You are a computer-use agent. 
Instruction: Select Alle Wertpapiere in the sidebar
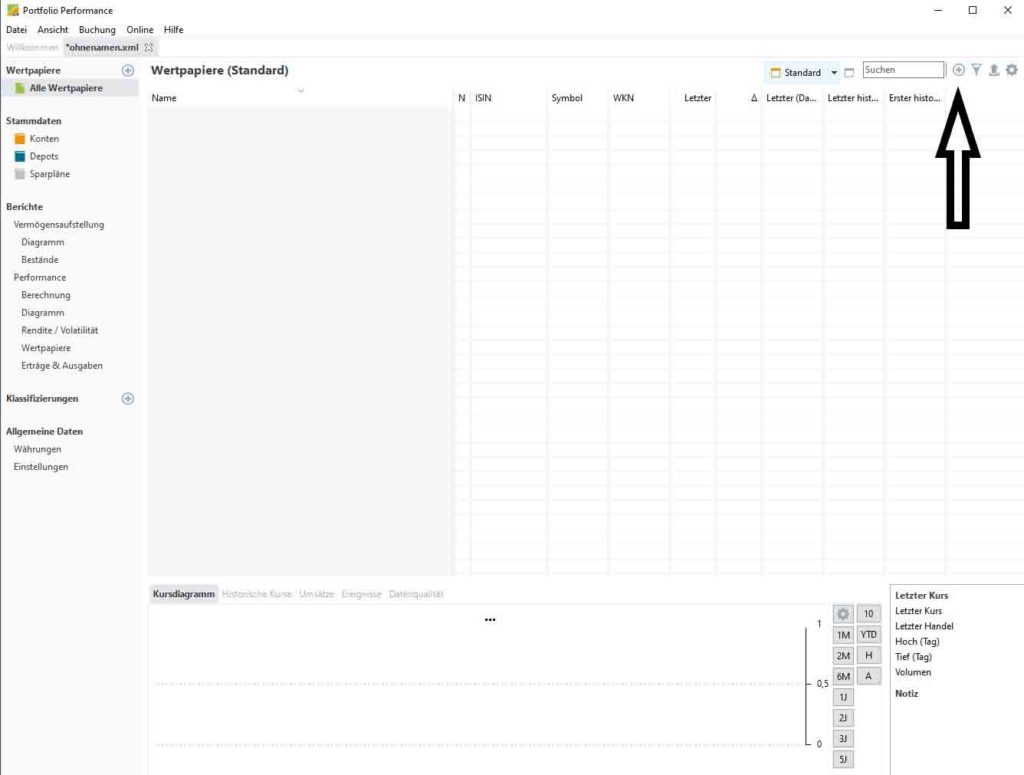pos(66,88)
